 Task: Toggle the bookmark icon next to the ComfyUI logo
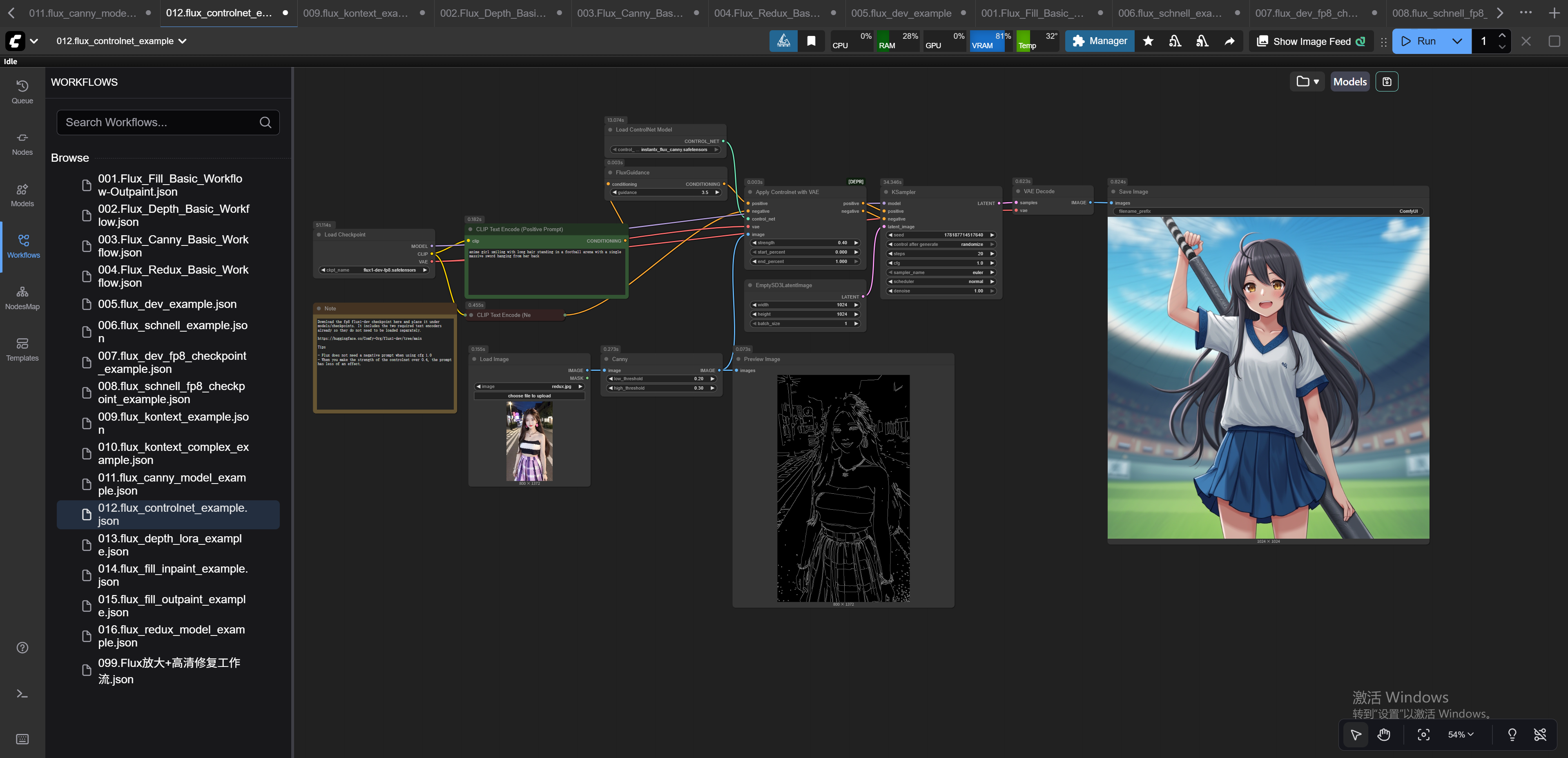click(x=811, y=41)
